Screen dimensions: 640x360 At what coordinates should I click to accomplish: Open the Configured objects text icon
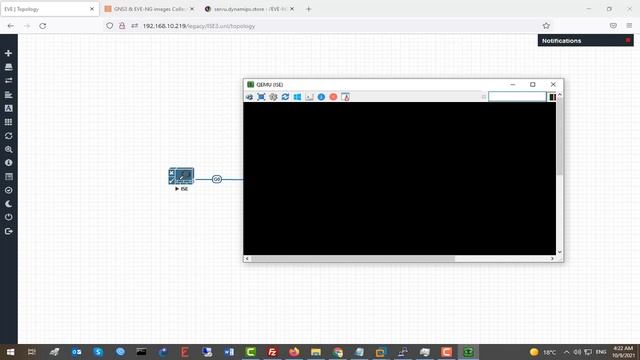[8, 108]
